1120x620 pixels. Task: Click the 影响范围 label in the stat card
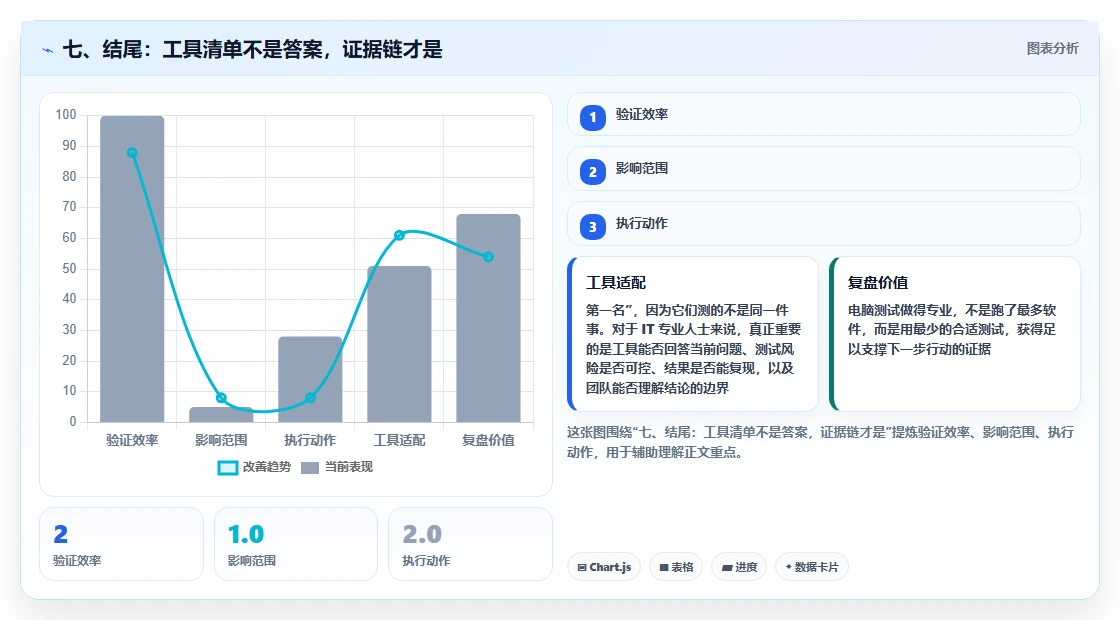coord(251,561)
